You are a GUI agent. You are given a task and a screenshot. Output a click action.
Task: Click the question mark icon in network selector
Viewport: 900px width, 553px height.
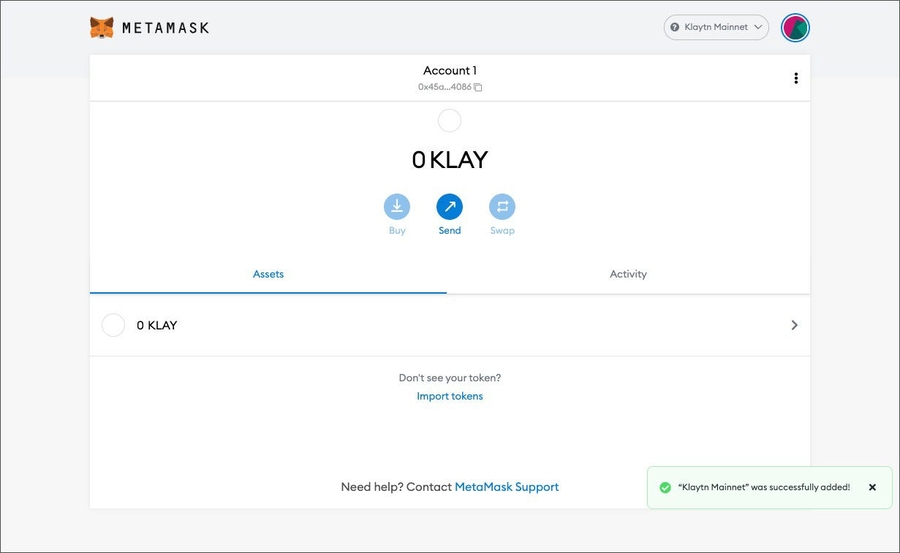(x=675, y=27)
